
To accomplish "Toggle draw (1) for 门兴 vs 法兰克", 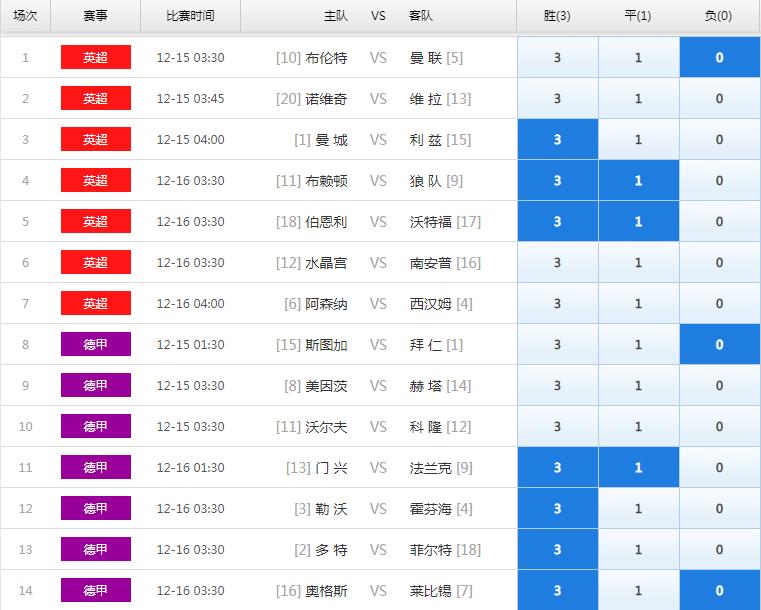I will (639, 468).
